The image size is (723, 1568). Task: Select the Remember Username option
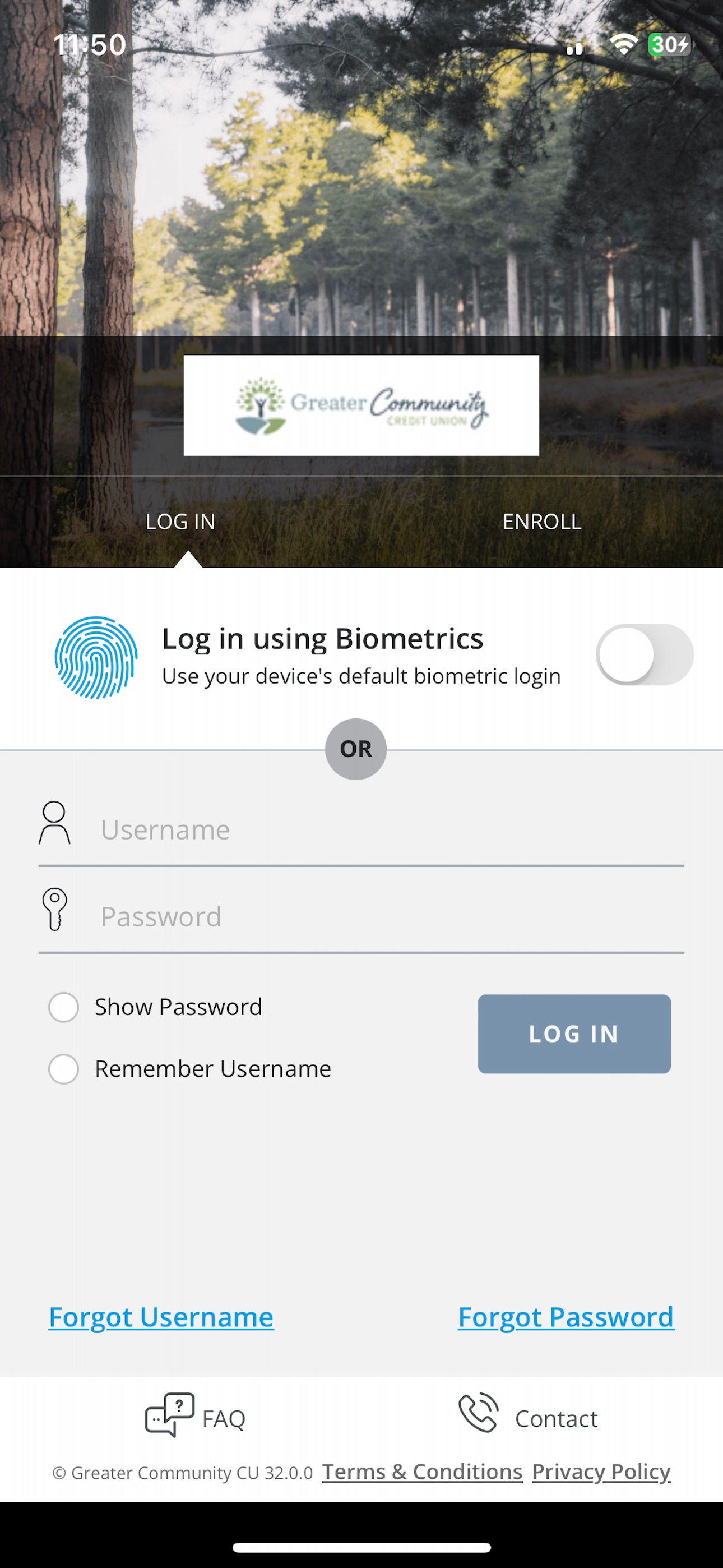coord(64,1069)
